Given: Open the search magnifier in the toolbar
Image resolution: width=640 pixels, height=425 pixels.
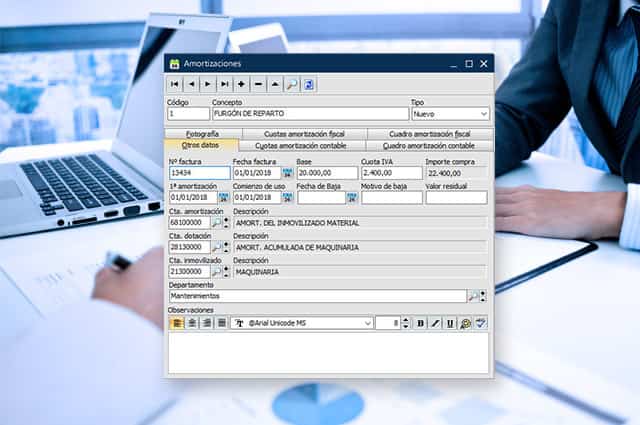Looking at the screenshot, I should coord(291,85).
